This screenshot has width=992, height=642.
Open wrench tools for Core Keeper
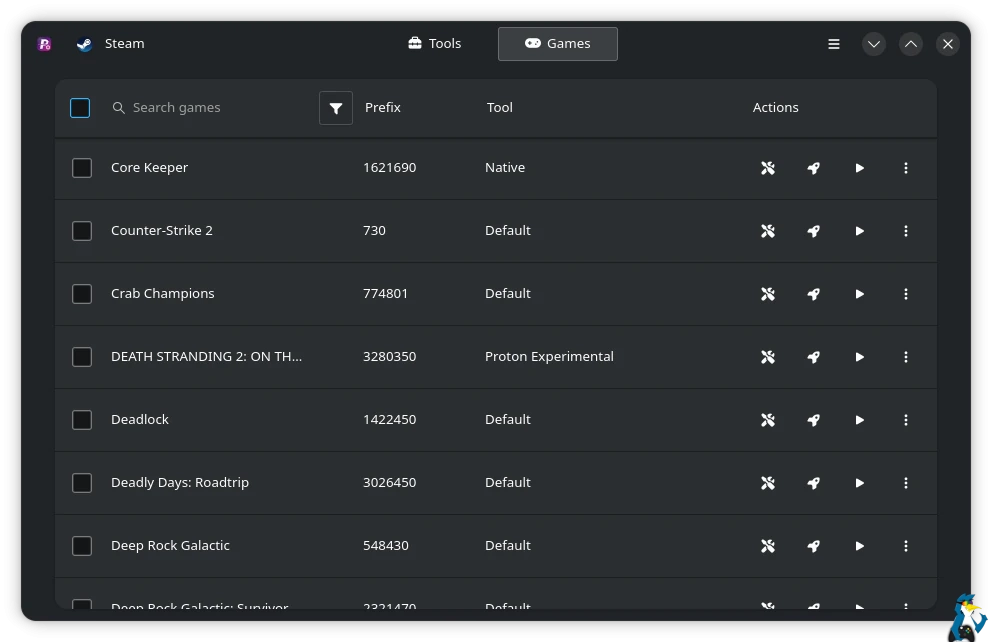point(767,168)
